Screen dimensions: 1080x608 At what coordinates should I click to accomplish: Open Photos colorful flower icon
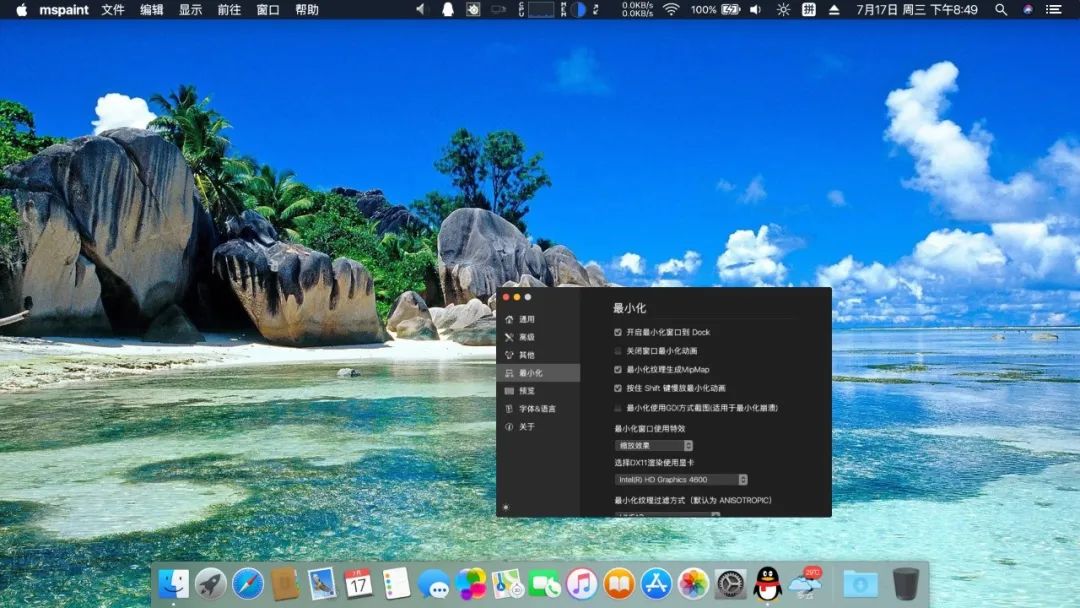694,585
